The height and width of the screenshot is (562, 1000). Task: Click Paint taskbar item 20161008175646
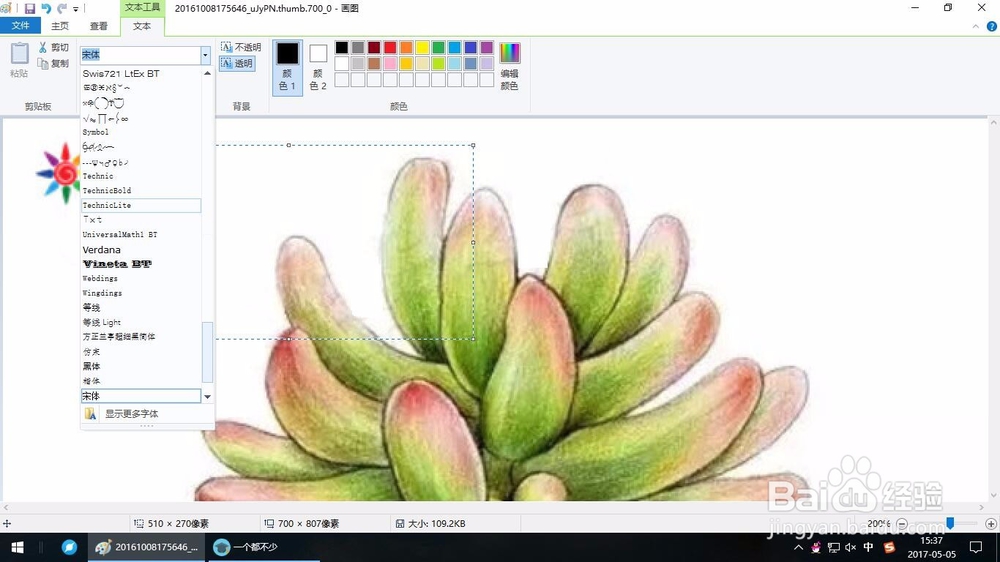coord(147,547)
